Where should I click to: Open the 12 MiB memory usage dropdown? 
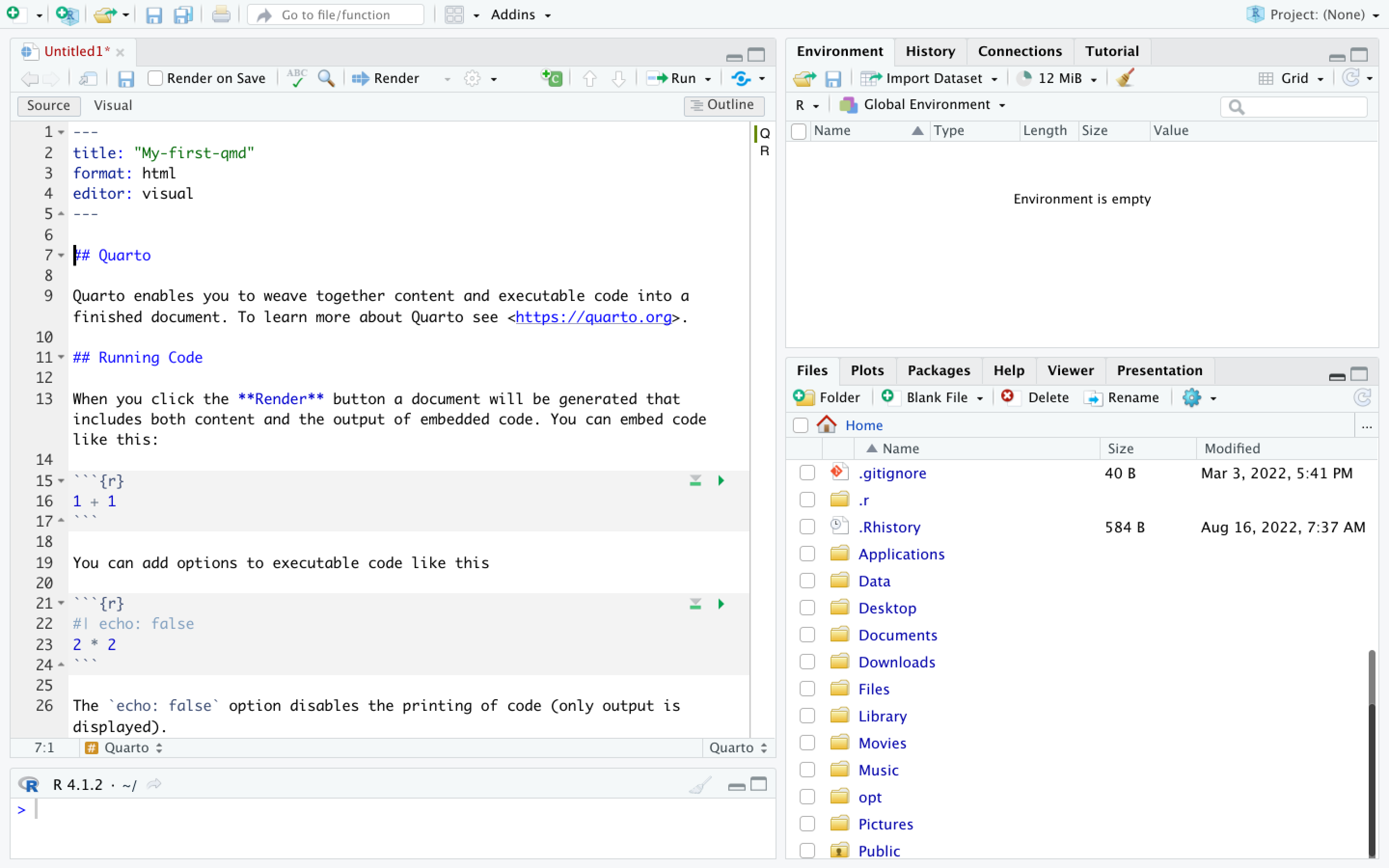[x=1057, y=78]
